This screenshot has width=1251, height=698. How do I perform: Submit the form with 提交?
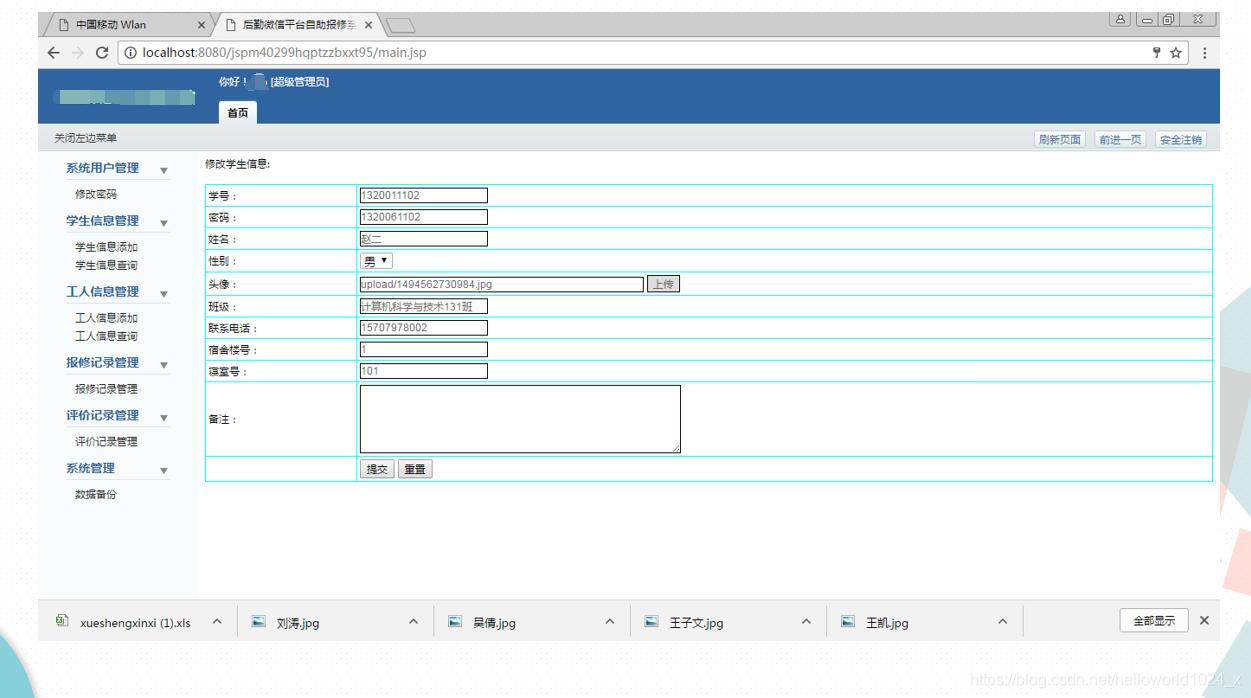tap(377, 469)
